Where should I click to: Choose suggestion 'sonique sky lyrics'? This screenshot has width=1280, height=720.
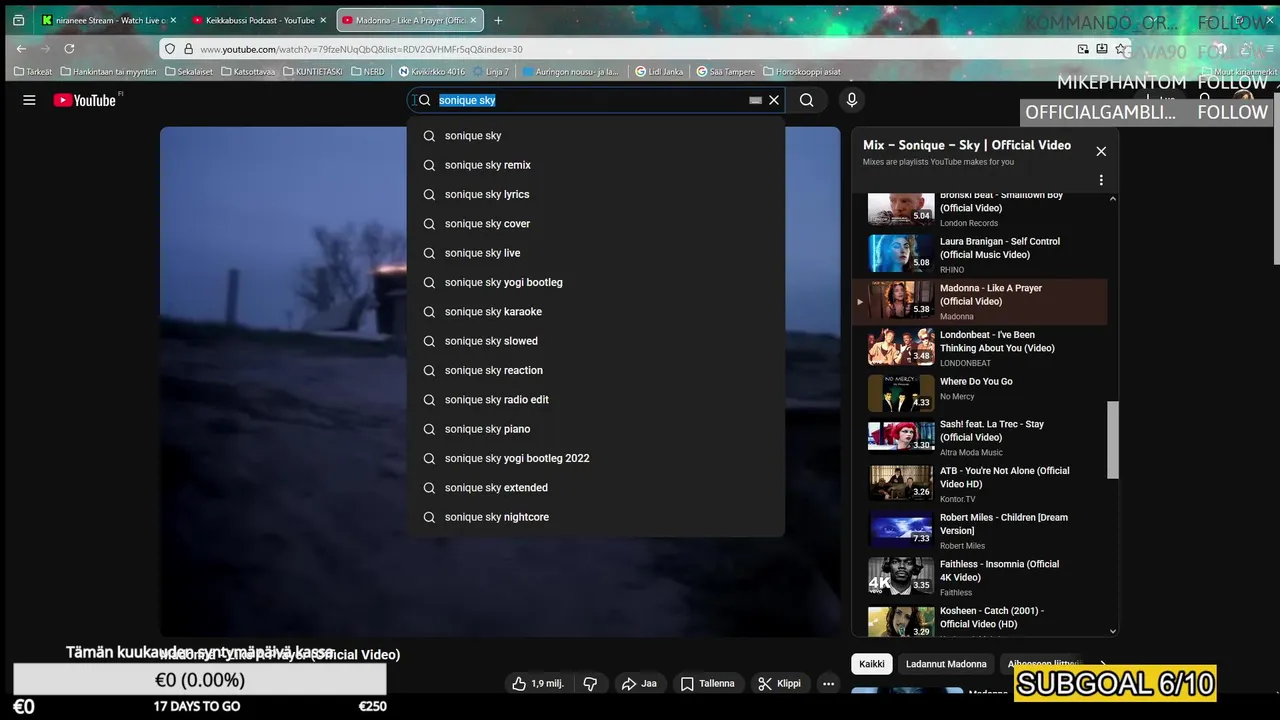tap(596, 194)
